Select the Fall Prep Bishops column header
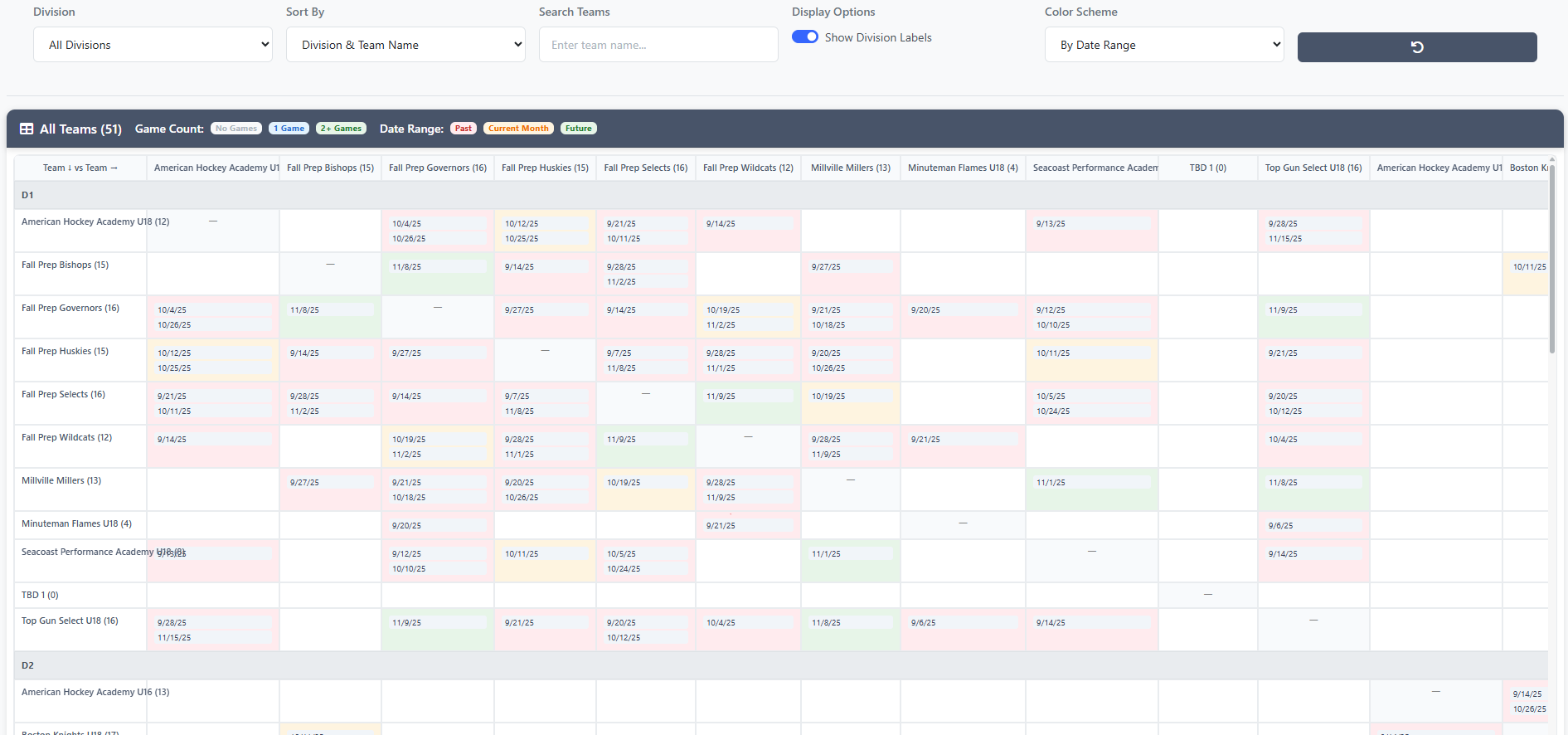1568x735 pixels. 330,168
